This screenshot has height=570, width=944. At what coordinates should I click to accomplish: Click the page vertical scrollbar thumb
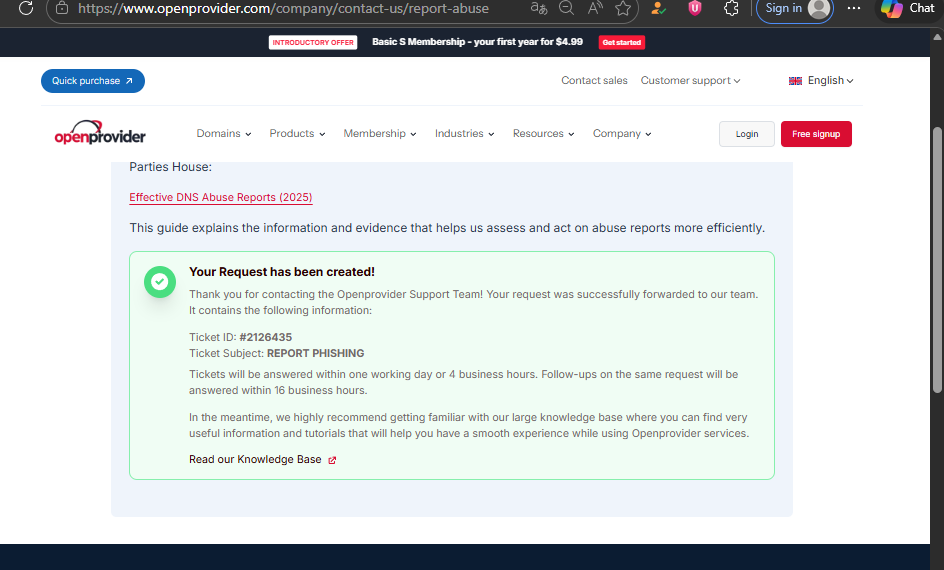[x=937, y=260]
